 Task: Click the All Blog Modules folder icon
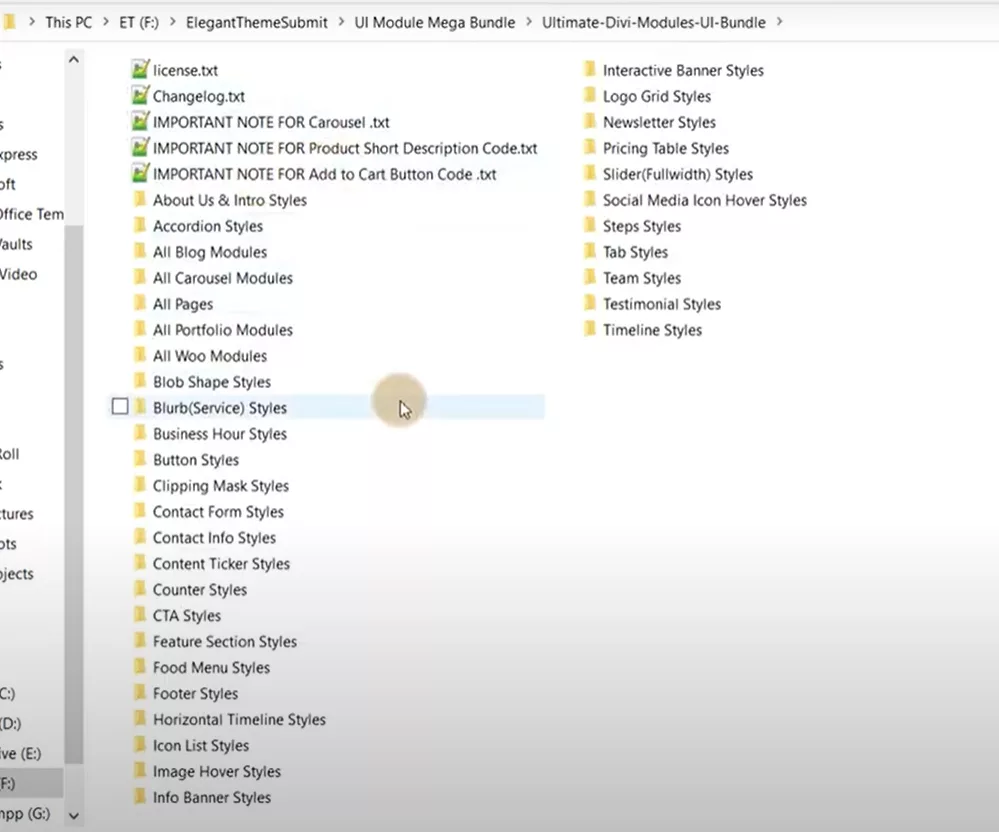click(x=140, y=252)
